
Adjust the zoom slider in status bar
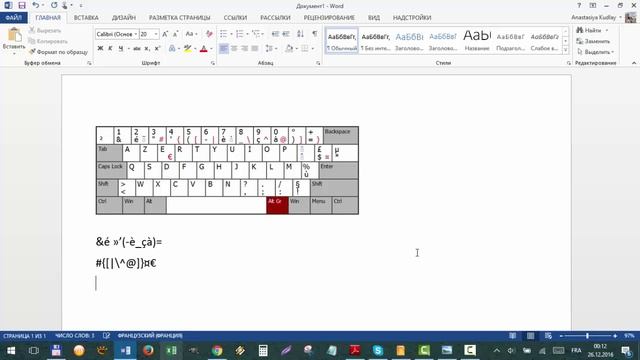coord(587,336)
